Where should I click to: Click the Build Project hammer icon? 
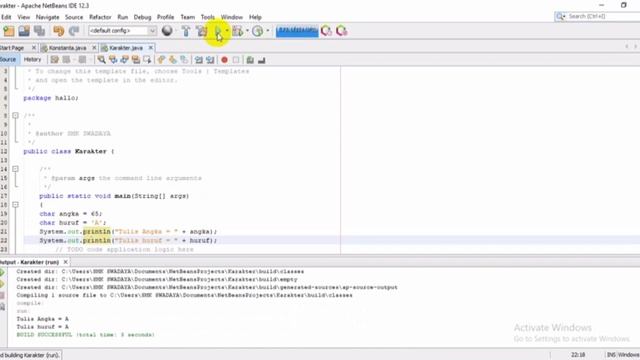pyautogui.click(x=186, y=31)
